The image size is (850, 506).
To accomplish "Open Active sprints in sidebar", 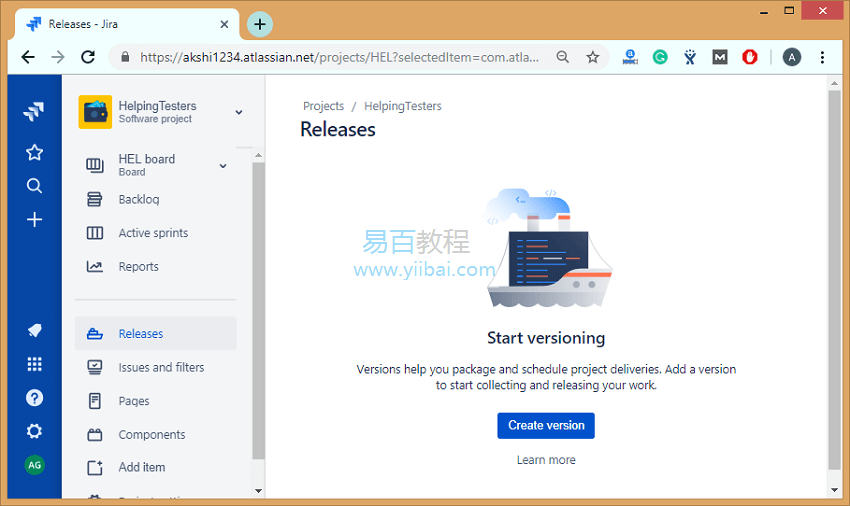I will coord(156,233).
